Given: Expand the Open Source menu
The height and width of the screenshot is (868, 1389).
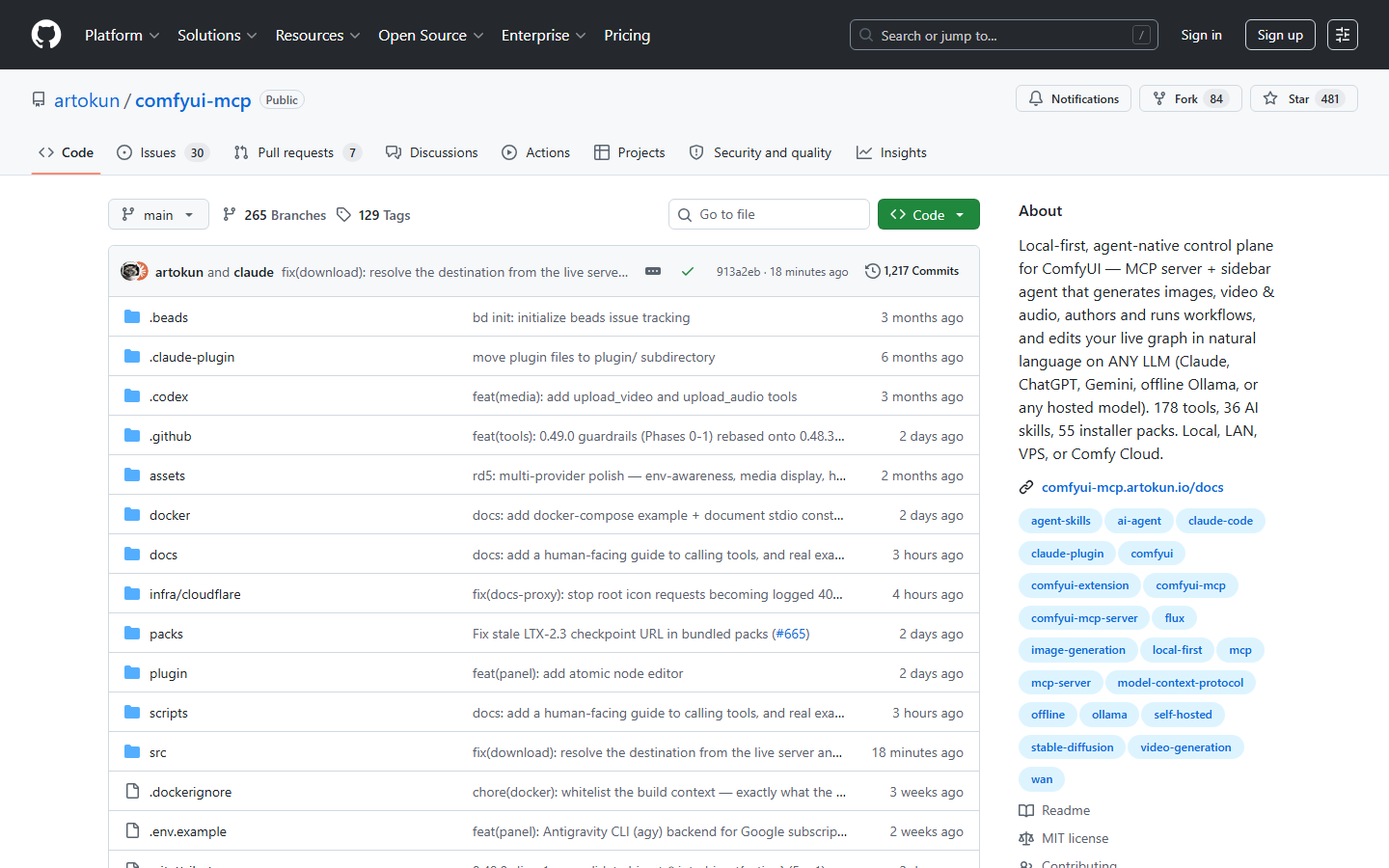Looking at the screenshot, I should click(x=430, y=35).
